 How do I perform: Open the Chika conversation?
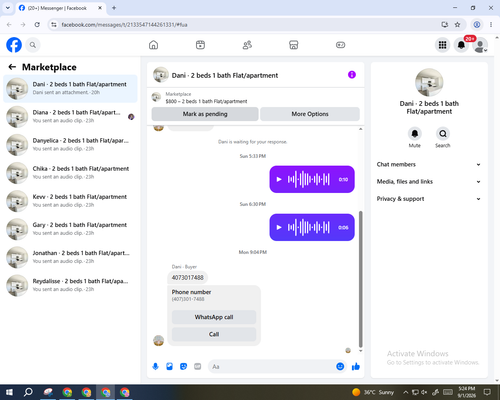[x=70, y=173]
